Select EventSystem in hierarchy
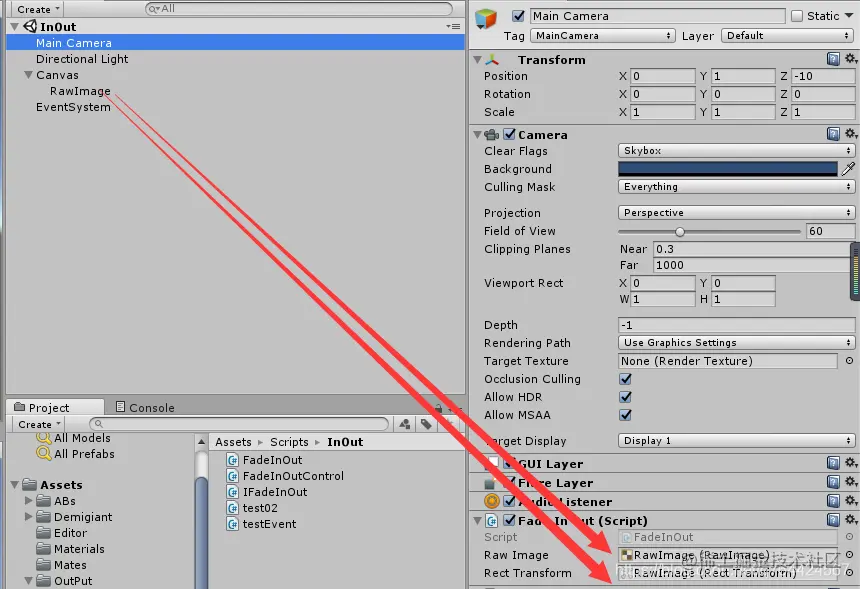 pyautogui.click(x=73, y=107)
